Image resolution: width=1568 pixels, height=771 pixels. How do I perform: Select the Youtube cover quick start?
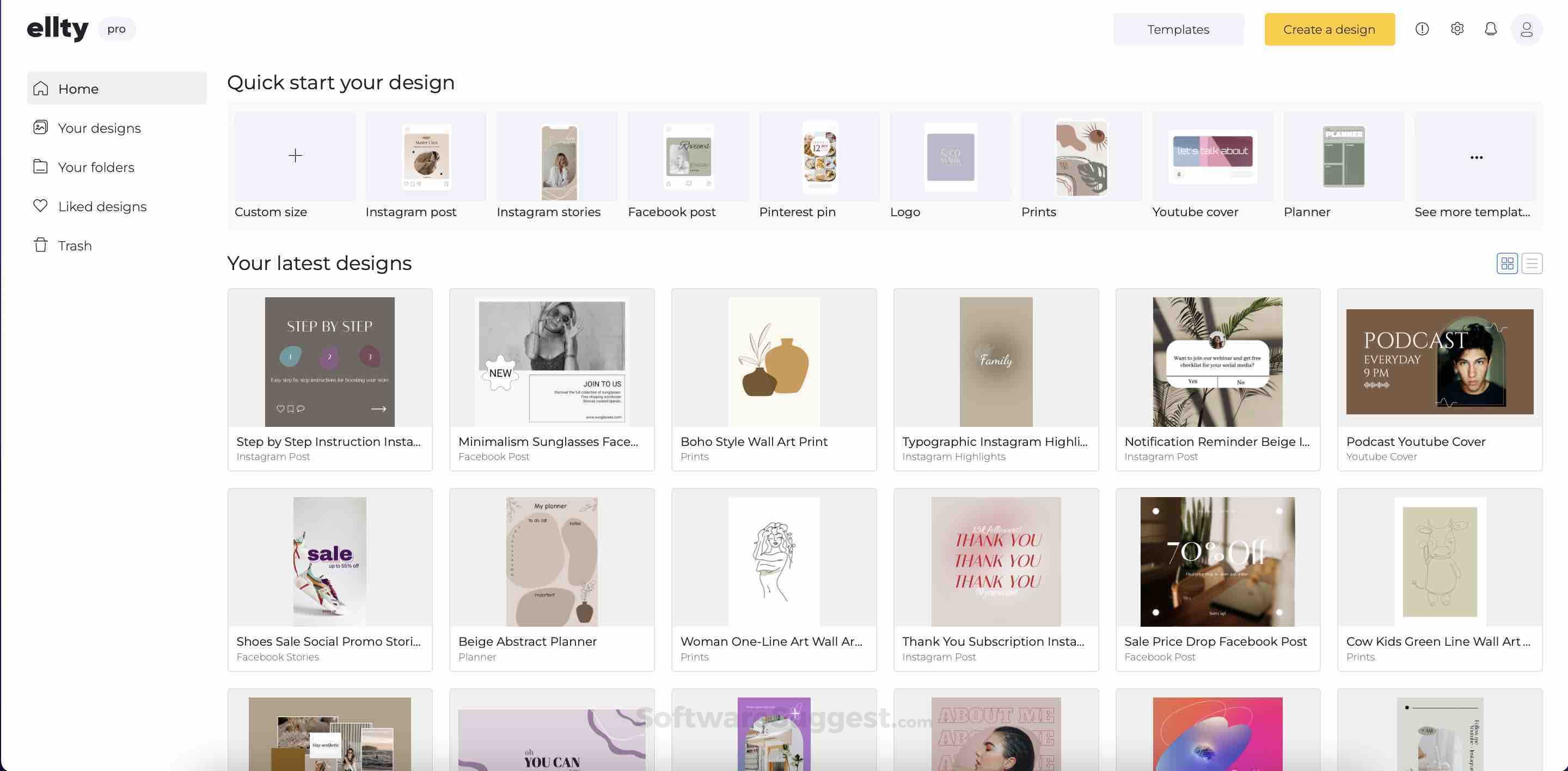(1212, 157)
